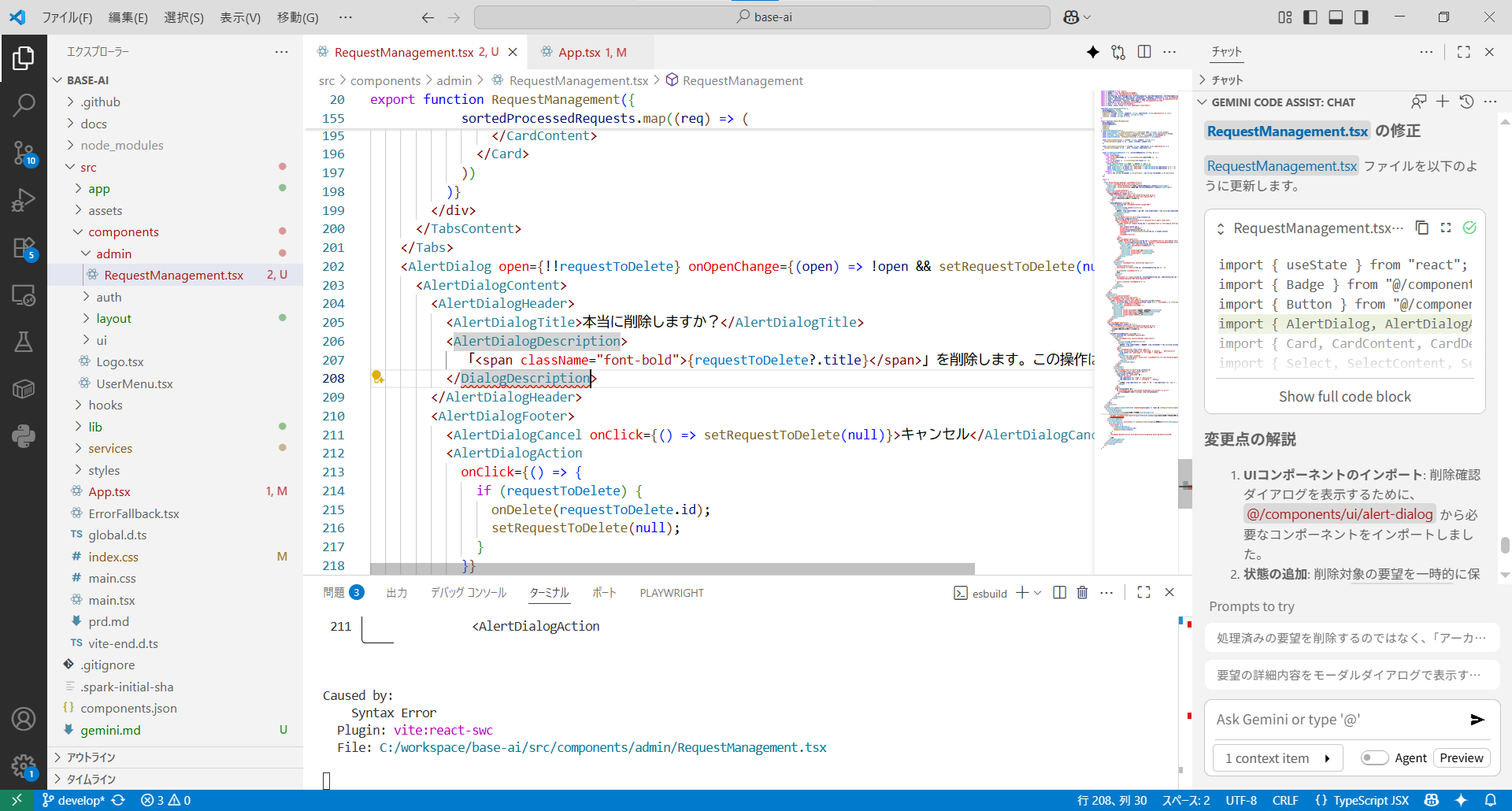Toggle the bottom panel layout button
The image size is (1512, 811).
tap(1336, 17)
